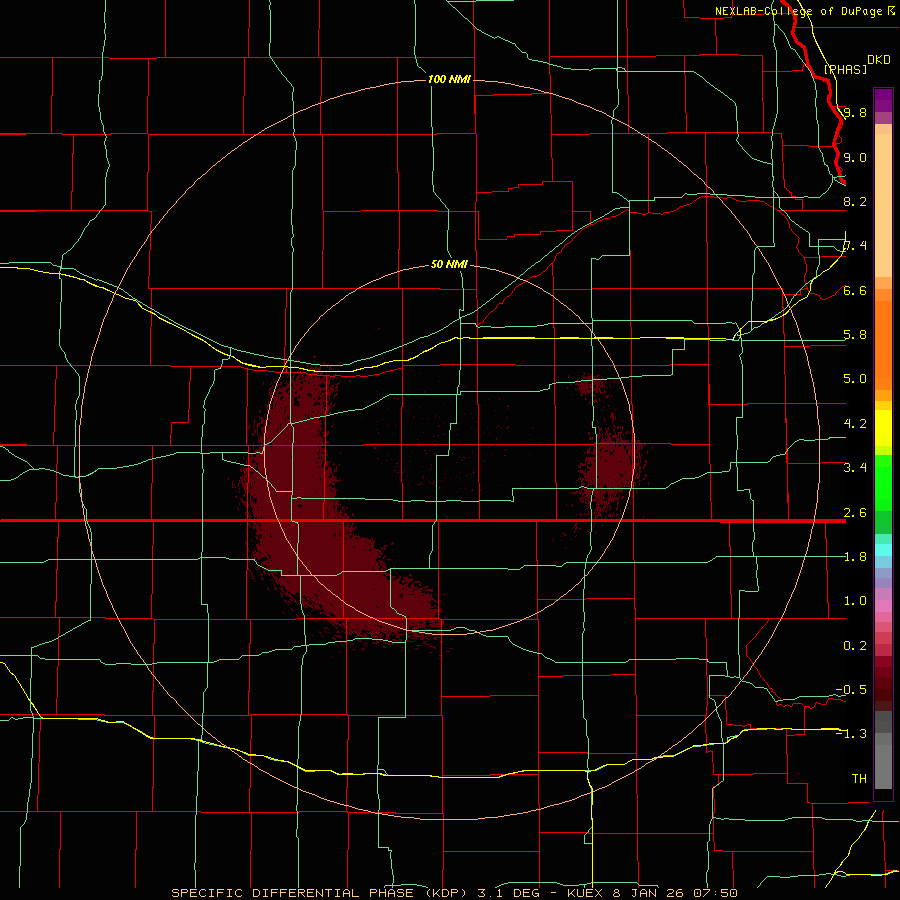
Task: Pick the bright green segment of color scale
Action: click(x=883, y=483)
